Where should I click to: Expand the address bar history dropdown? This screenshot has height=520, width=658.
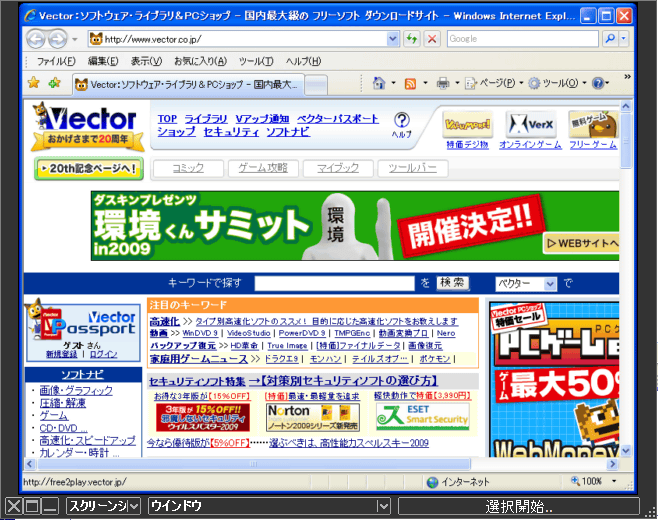coord(392,39)
